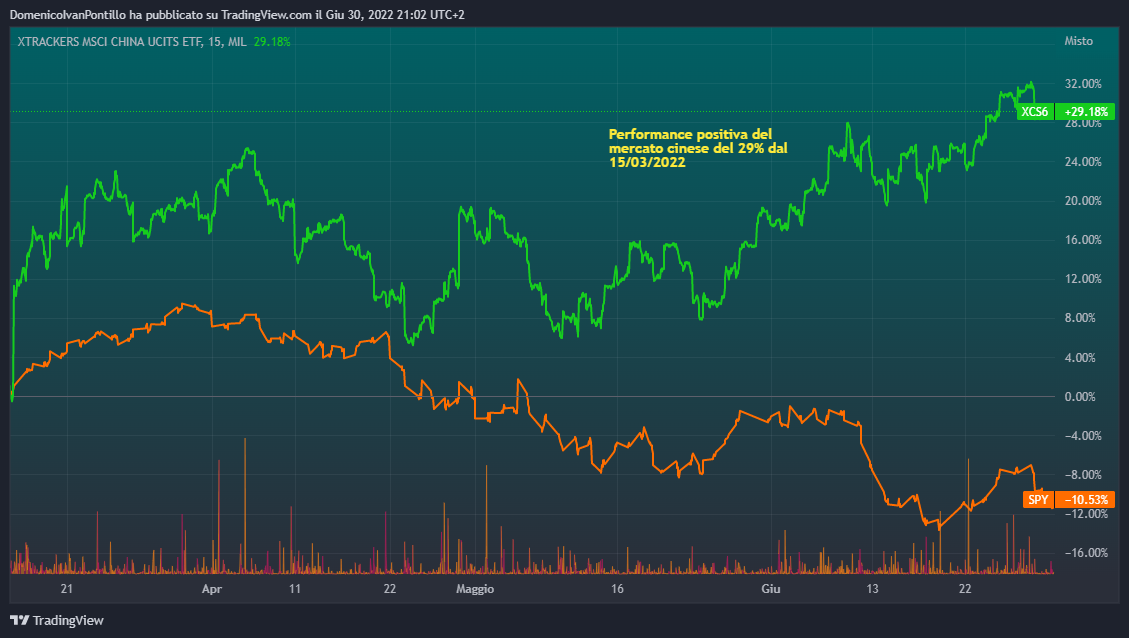Click the −16.00% axis label
1129x638 pixels.
tap(1086, 552)
